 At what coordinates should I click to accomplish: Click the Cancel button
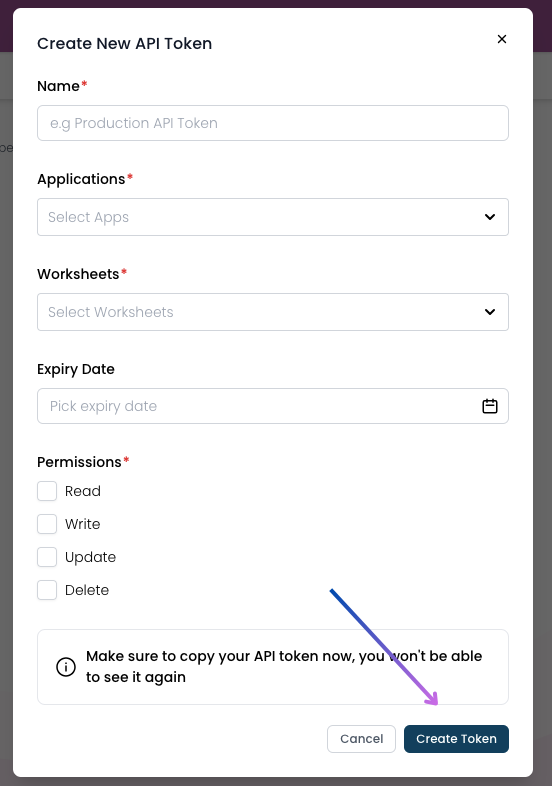361,739
